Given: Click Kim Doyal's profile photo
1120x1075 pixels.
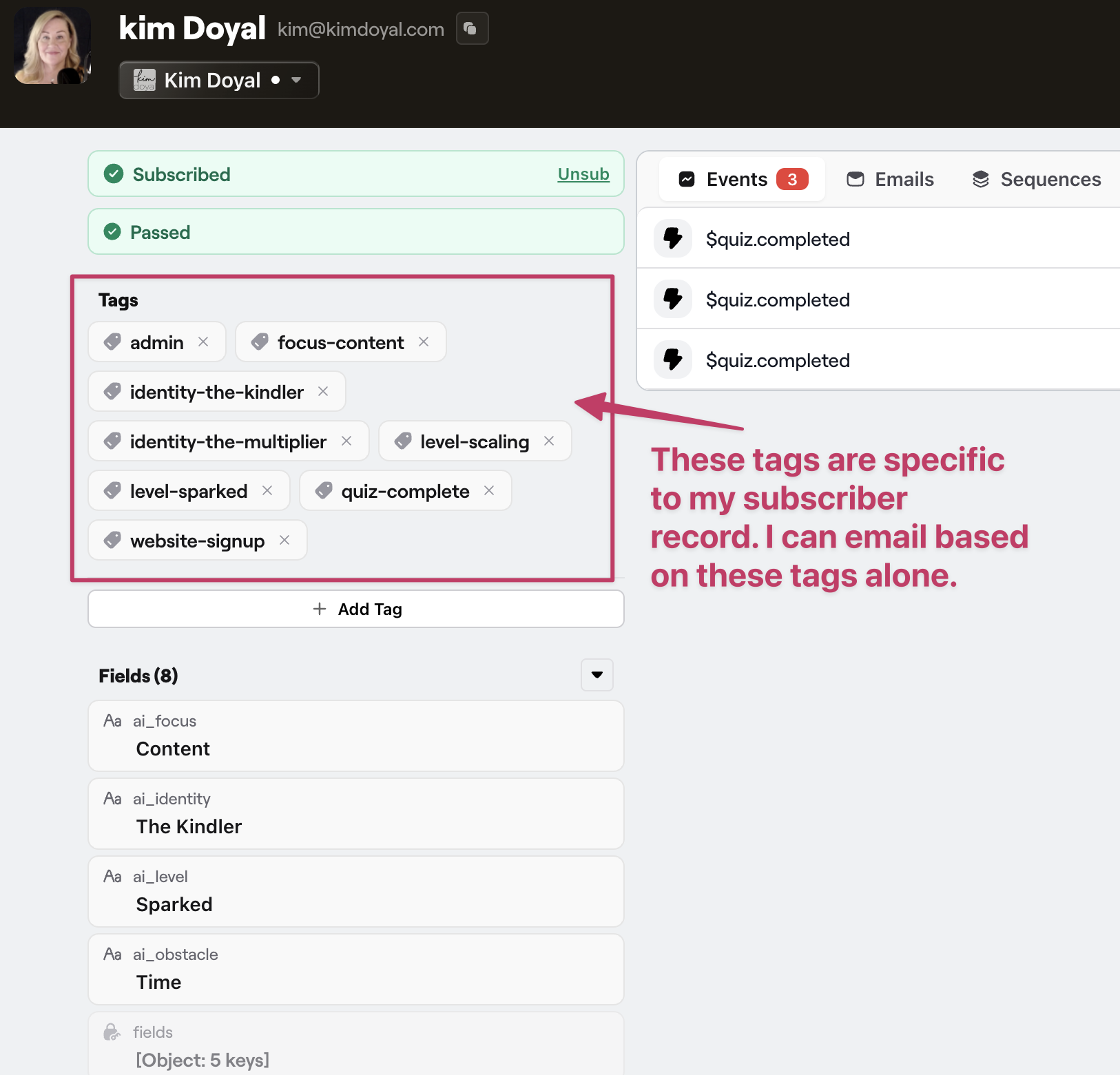Looking at the screenshot, I should [52, 45].
